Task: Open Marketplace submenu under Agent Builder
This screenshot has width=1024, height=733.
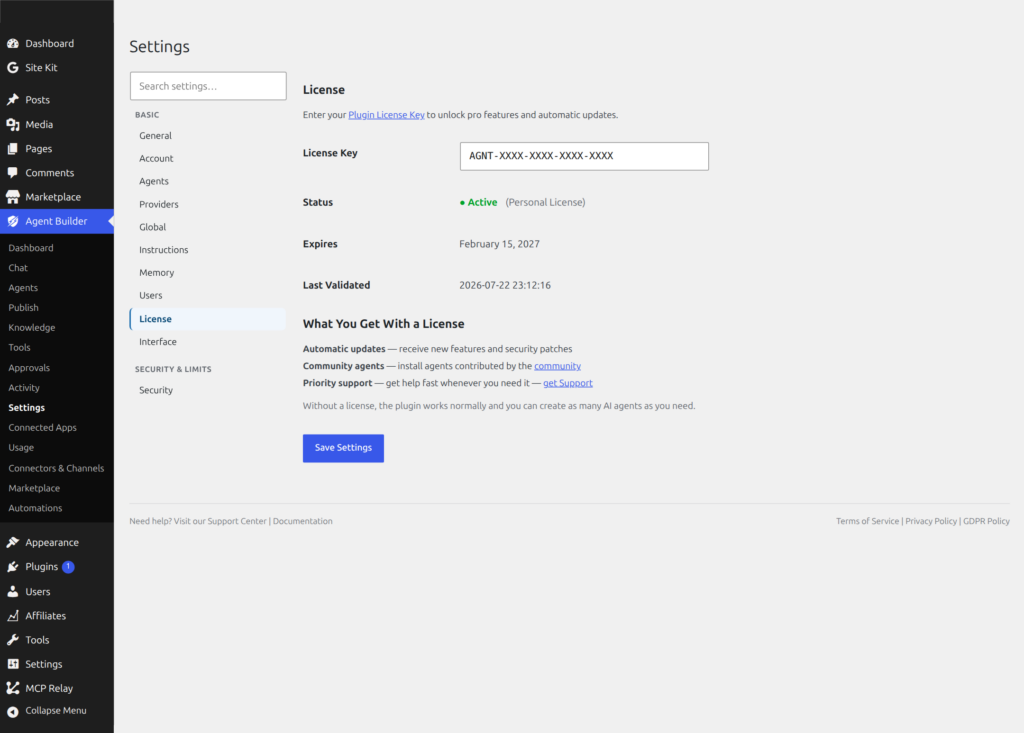Action: tap(34, 489)
